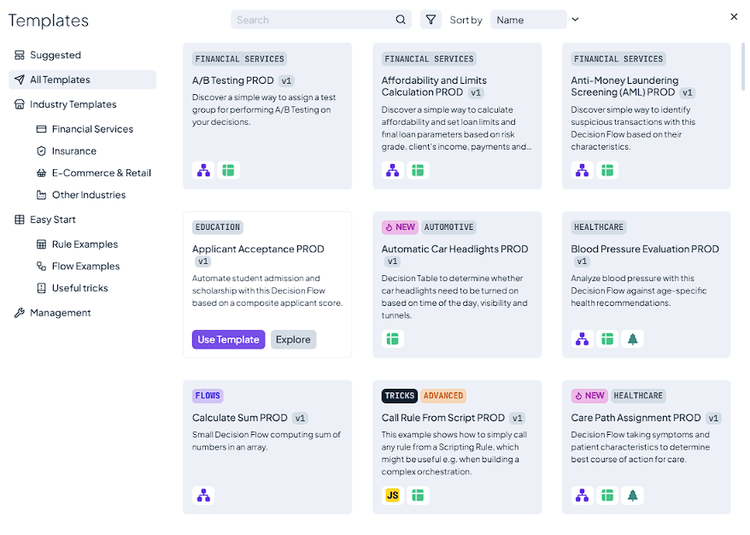The image size is (750, 535).
Task: Click the decision flow icon on Calculate Sum card
Action: click(x=203, y=495)
